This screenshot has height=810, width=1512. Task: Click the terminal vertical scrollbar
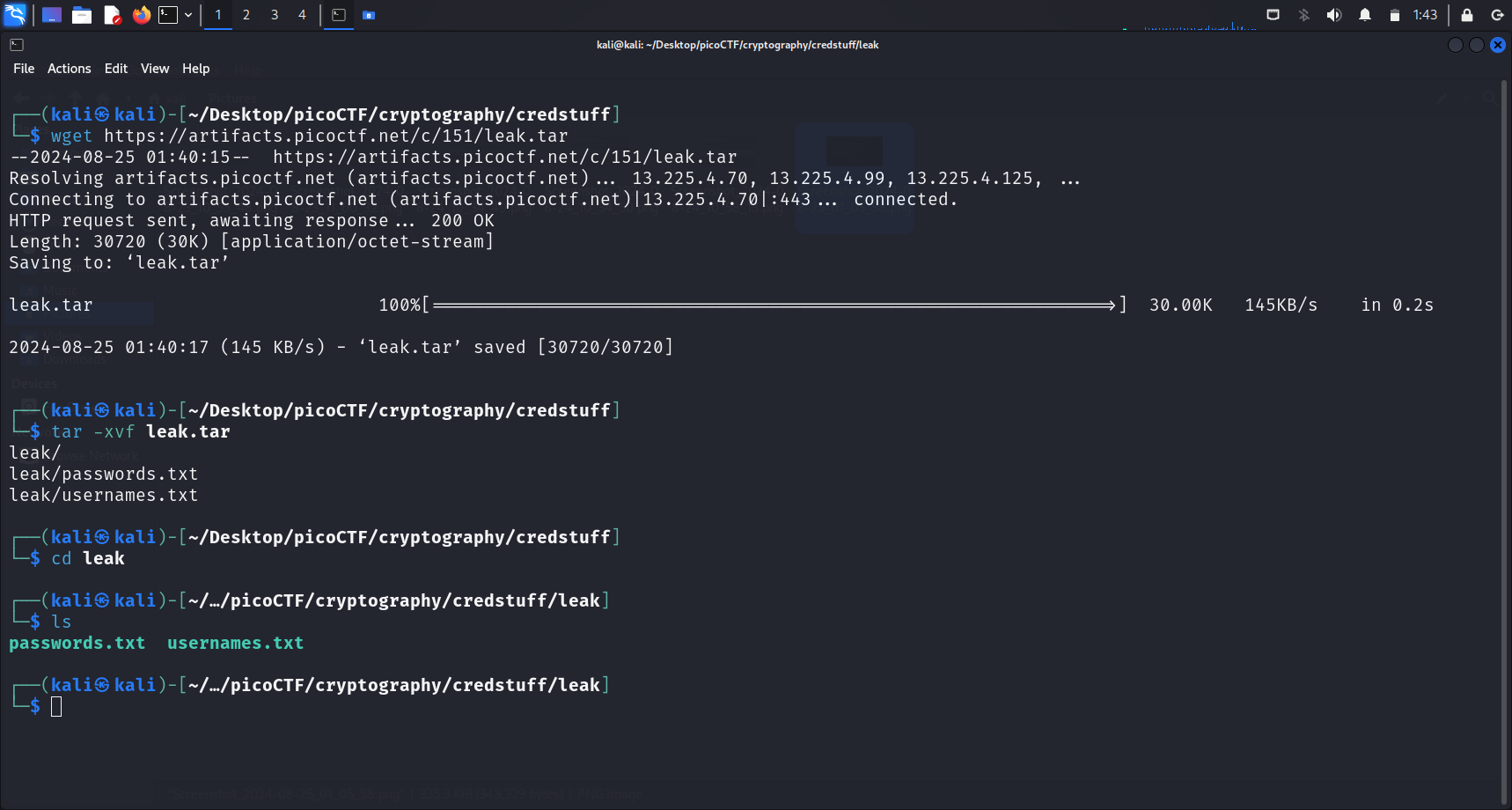click(1504, 440)
